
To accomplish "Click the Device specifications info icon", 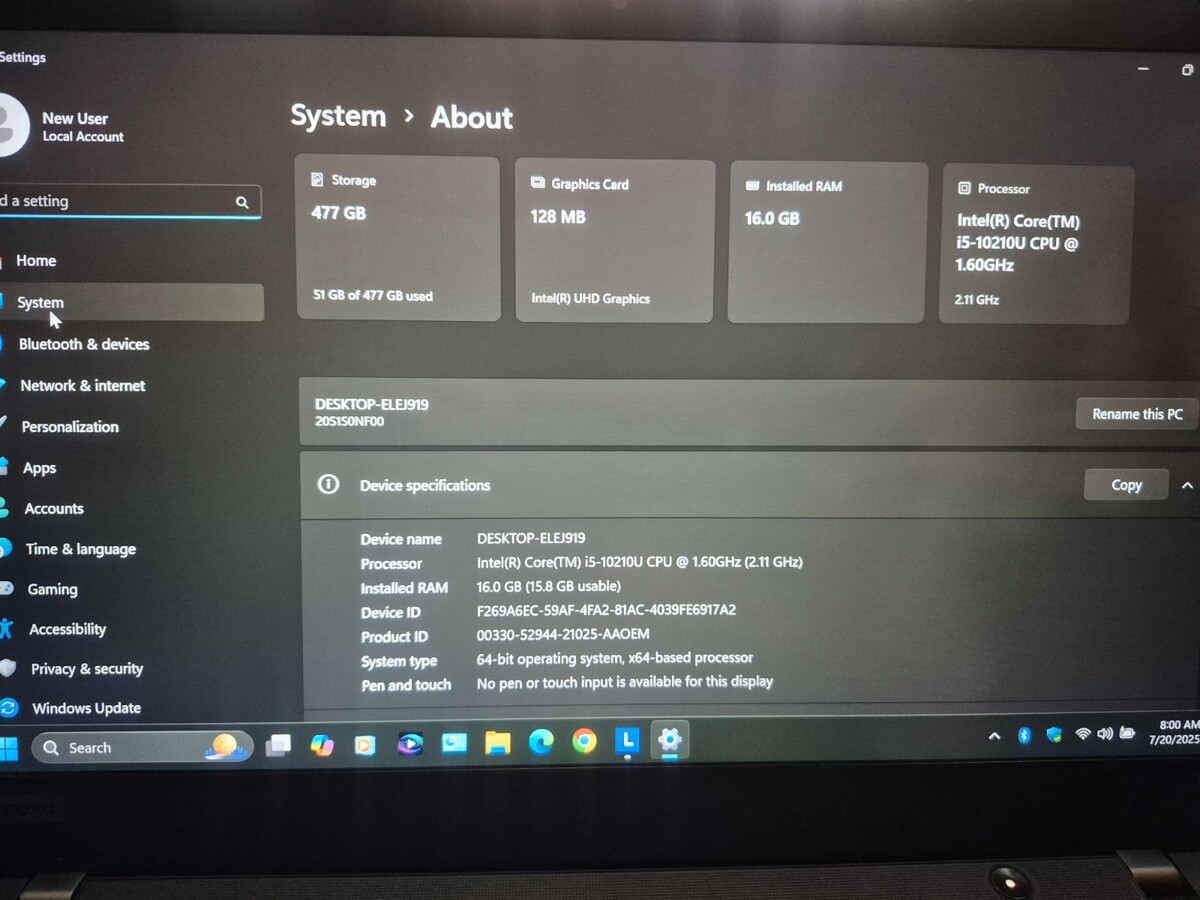I will 328,484.
